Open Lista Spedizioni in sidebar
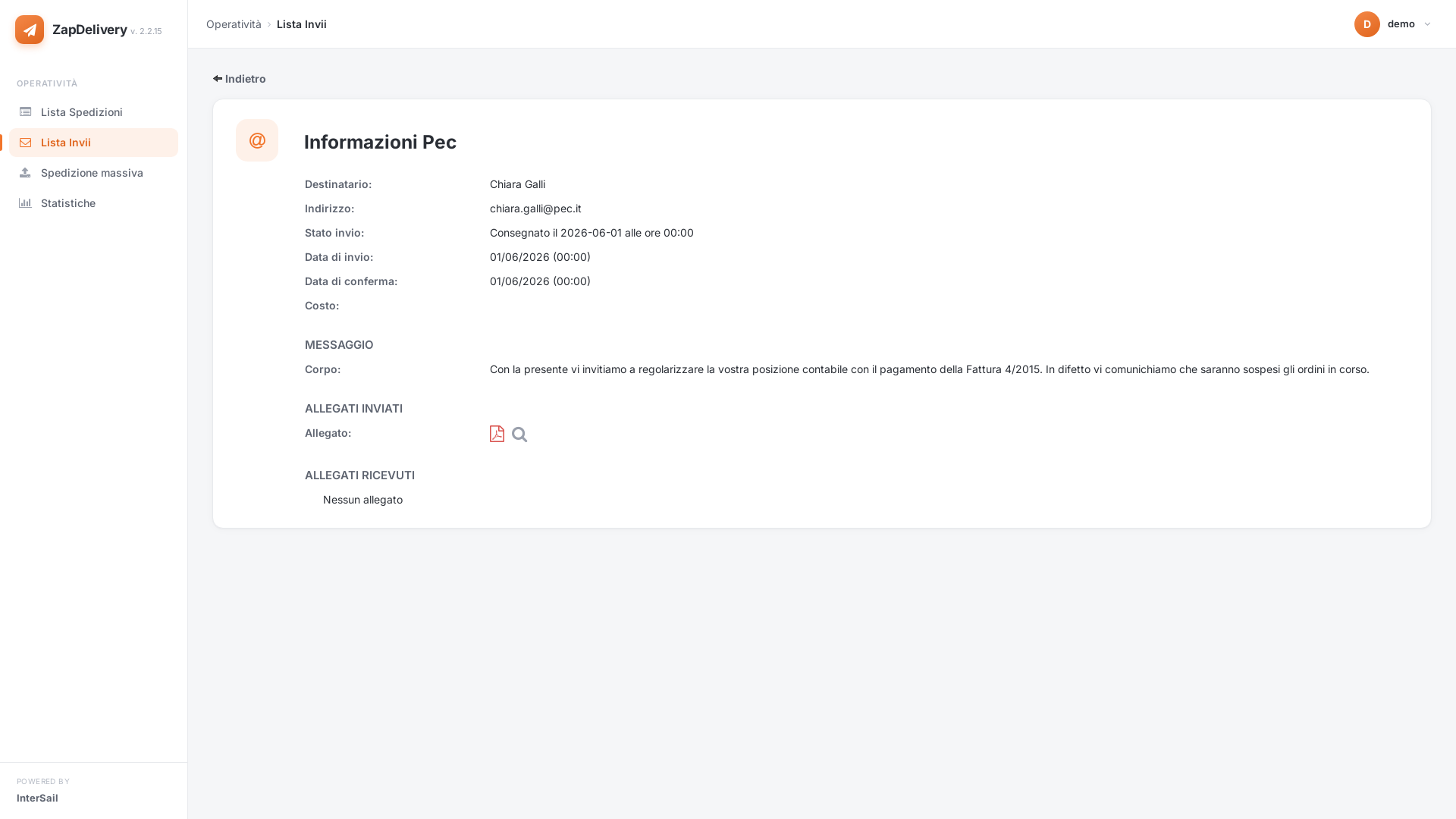This screenshot has width=1456, height=819. [x=93, y=112]
